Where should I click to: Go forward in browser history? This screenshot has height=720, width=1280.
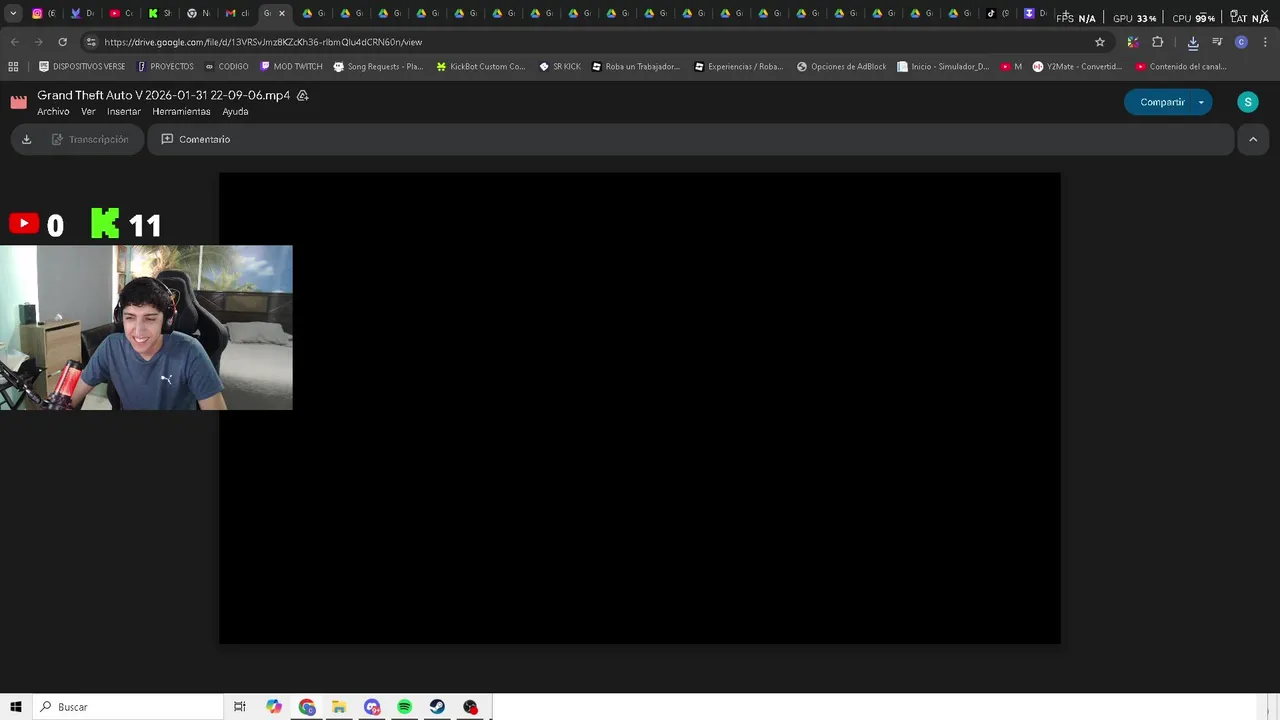39,42
